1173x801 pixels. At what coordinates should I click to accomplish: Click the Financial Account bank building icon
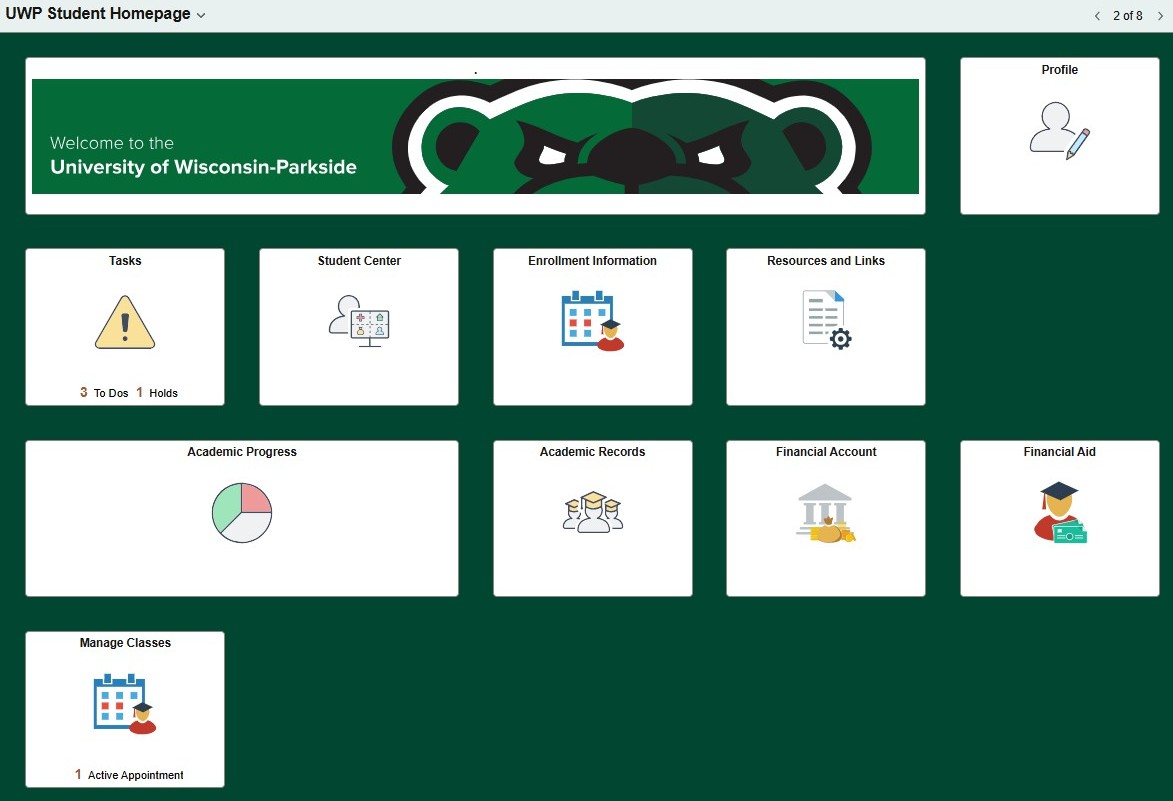coord(826,513)
